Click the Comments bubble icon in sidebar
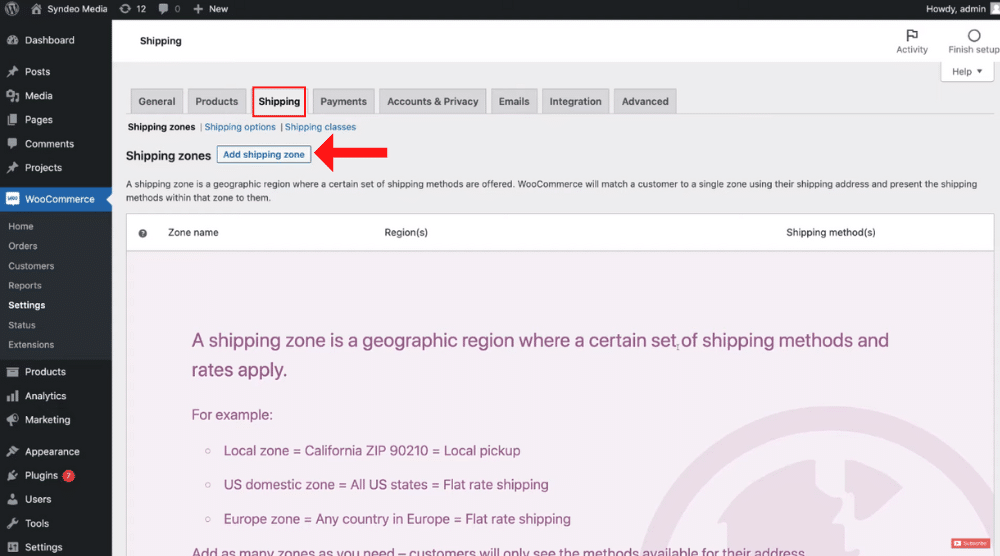This screenshot has height=556, width=1000. tap(12, 143)
